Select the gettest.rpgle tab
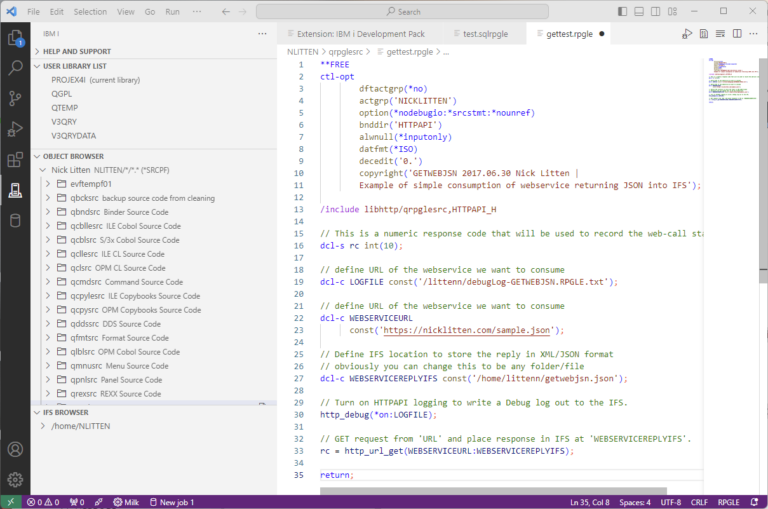 (569, 34)
